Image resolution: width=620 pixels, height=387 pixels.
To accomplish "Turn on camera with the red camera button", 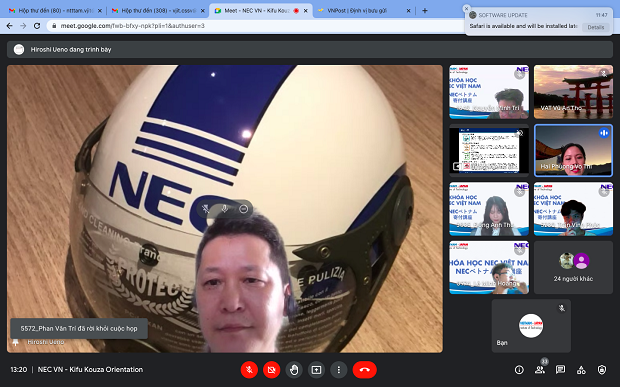I will pos(272,370).
